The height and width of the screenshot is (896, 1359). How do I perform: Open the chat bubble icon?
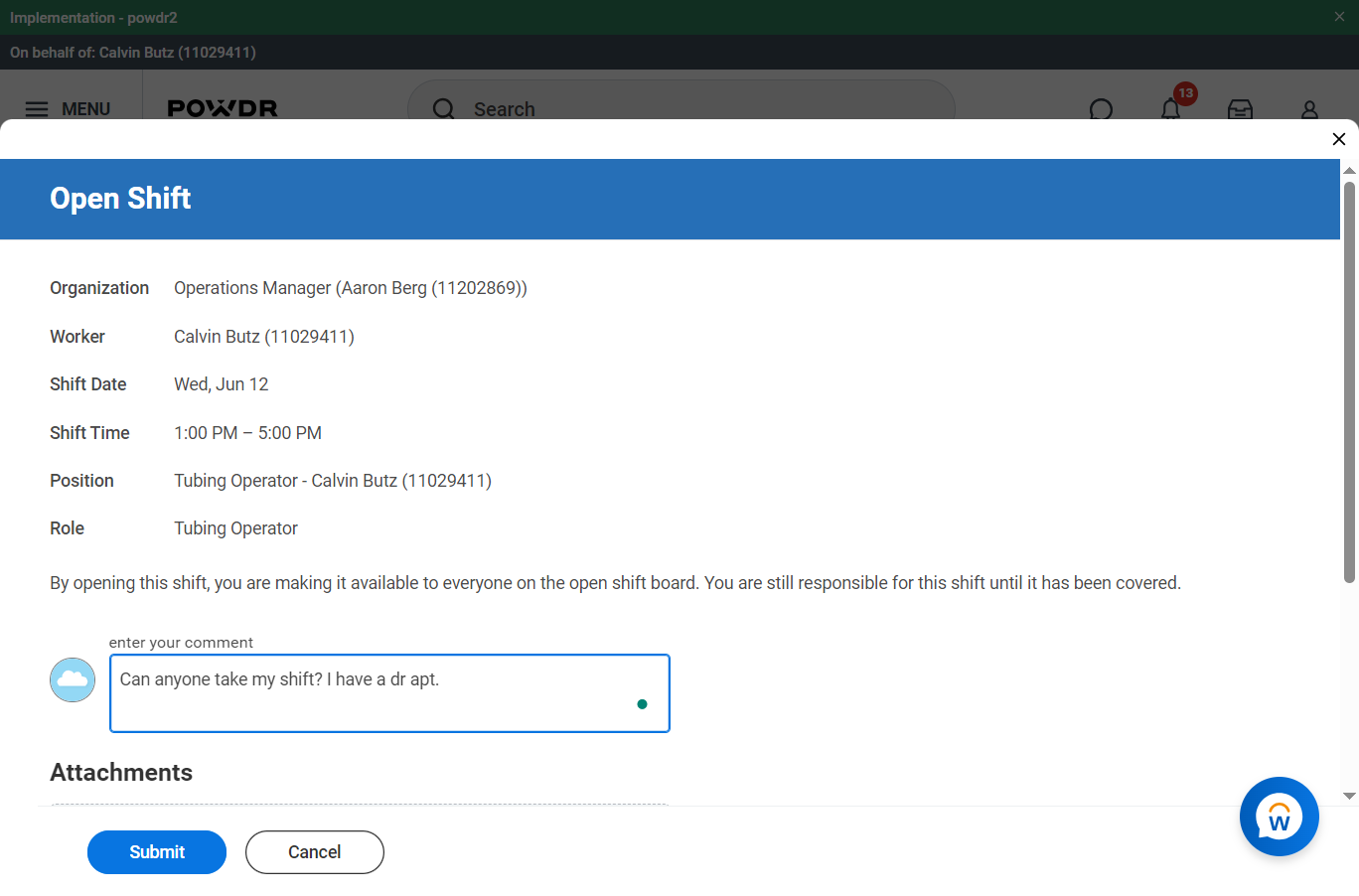click(x=1101, y=109)
